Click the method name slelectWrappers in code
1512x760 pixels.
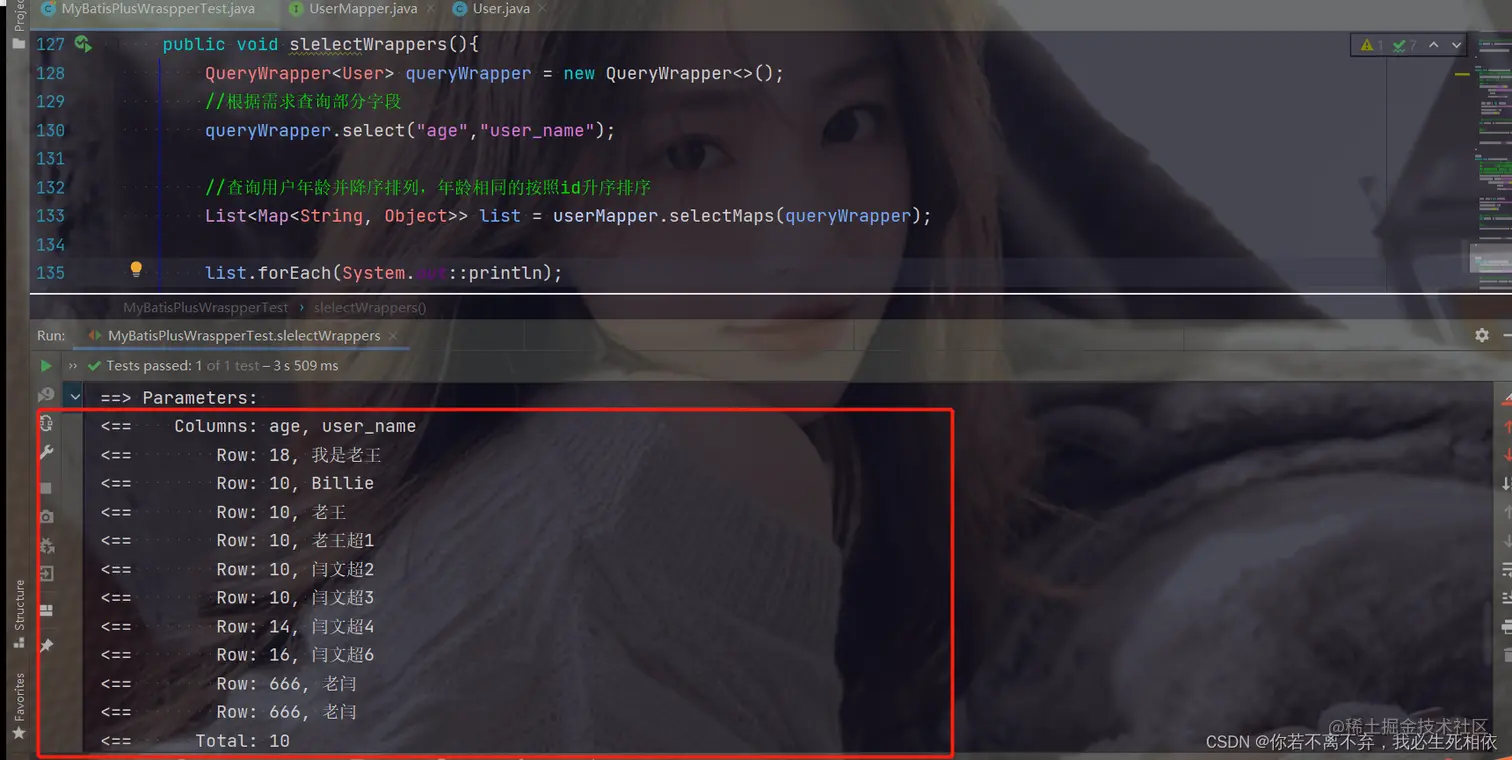(x=368, y=45)
